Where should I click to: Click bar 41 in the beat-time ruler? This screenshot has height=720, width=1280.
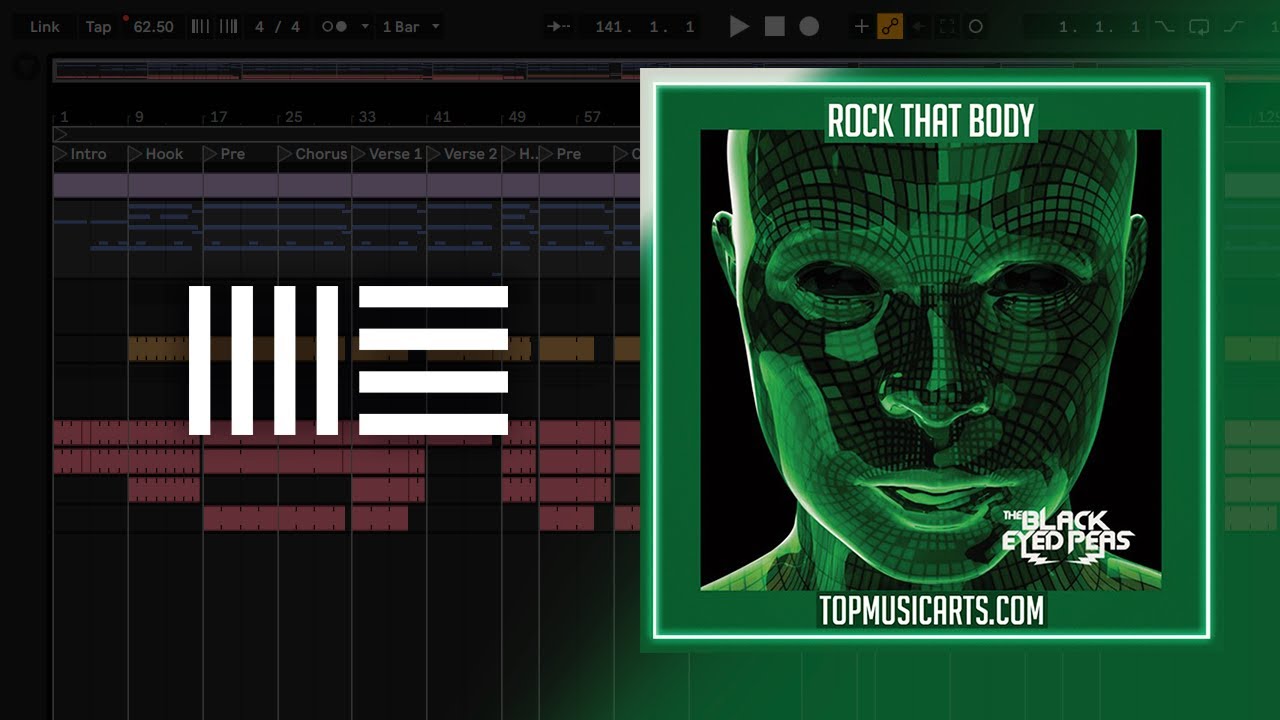coord(442,117)
